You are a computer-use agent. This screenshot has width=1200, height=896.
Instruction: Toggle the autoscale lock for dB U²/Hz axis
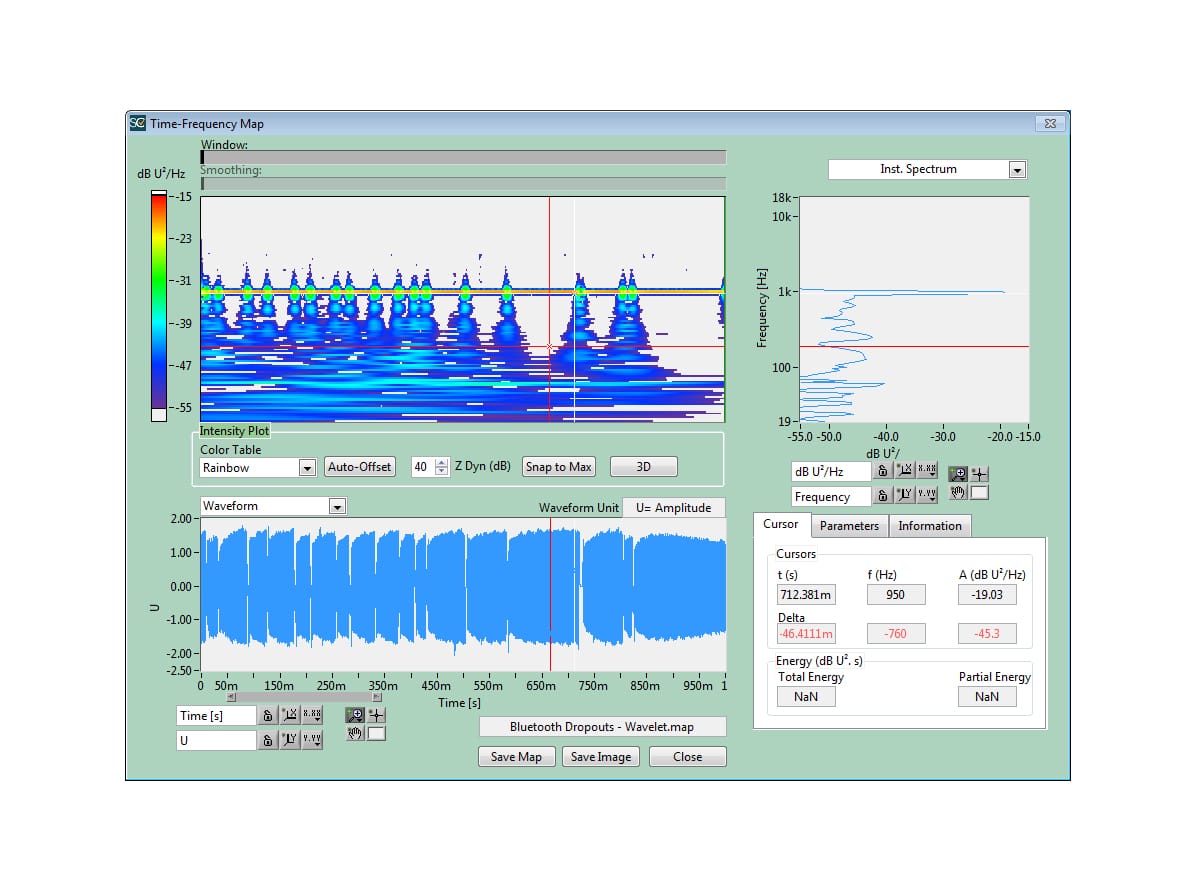[x=882, y=471]
